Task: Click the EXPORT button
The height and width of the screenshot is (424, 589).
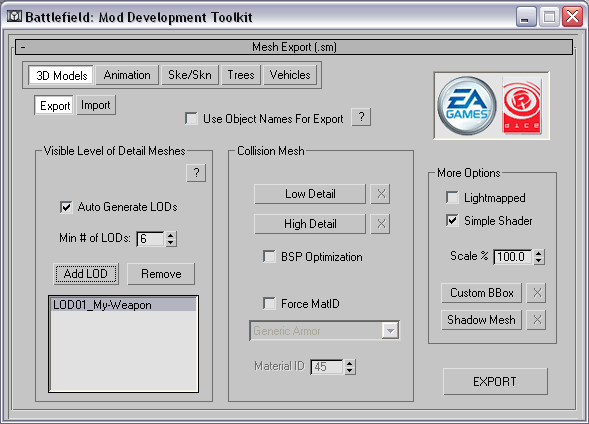Action: [x=495, y=382]
